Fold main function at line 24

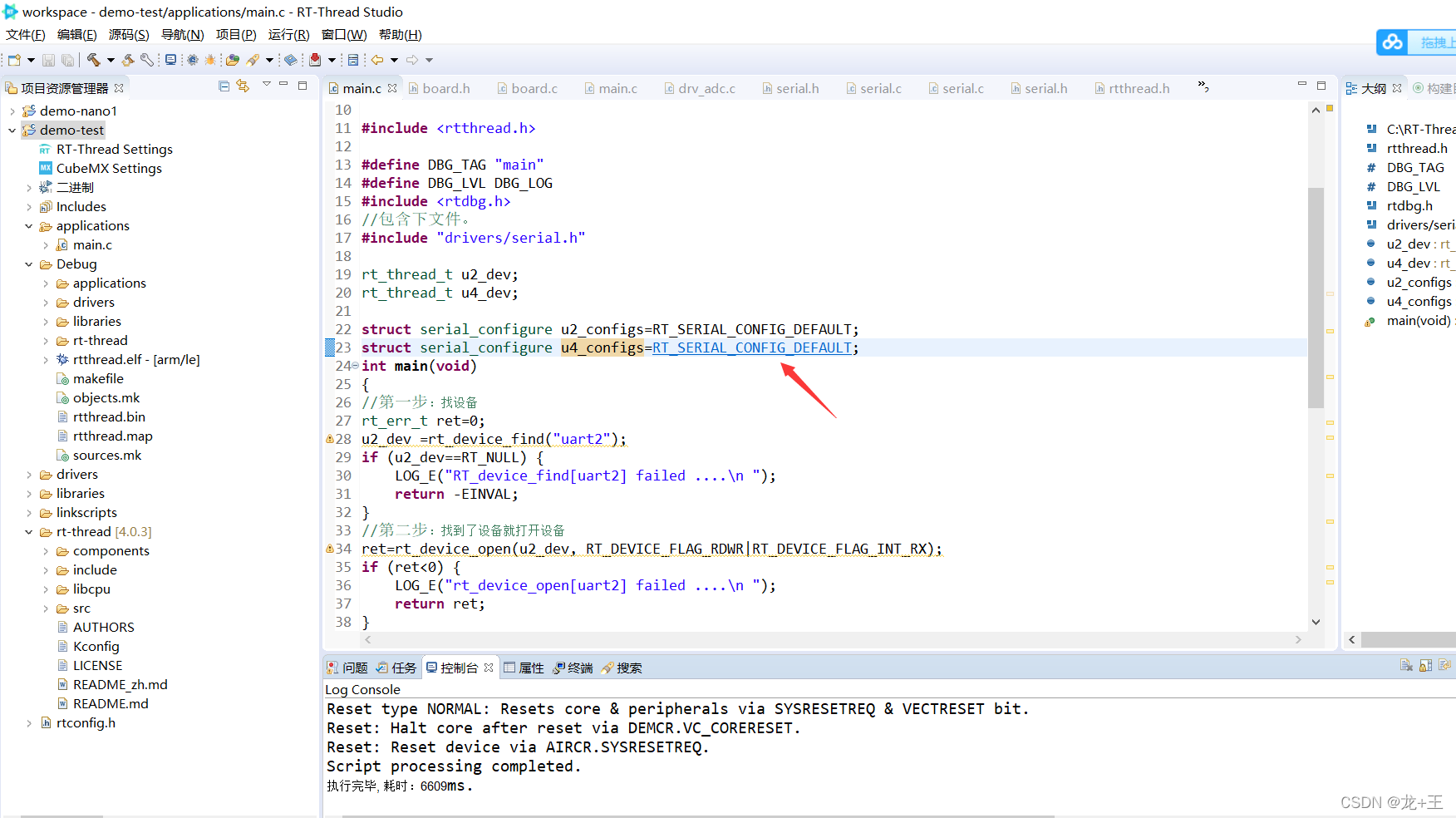pos(356,366)
